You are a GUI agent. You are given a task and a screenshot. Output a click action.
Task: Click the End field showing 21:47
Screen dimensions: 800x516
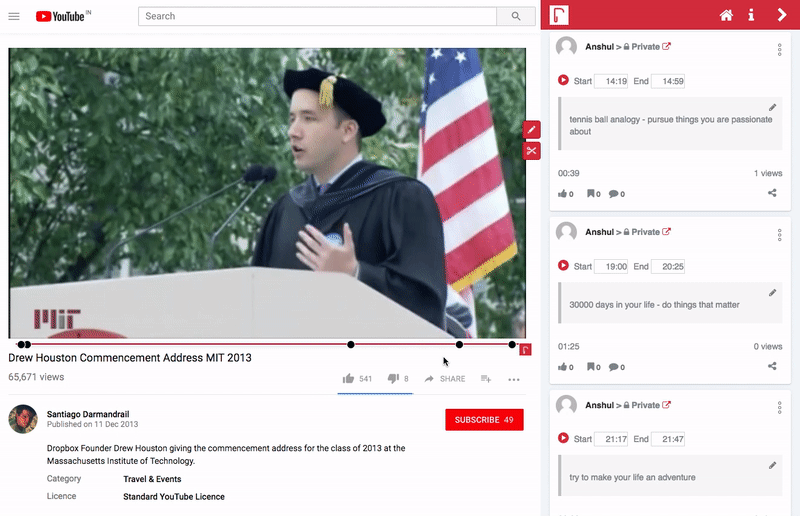(668, 439)
